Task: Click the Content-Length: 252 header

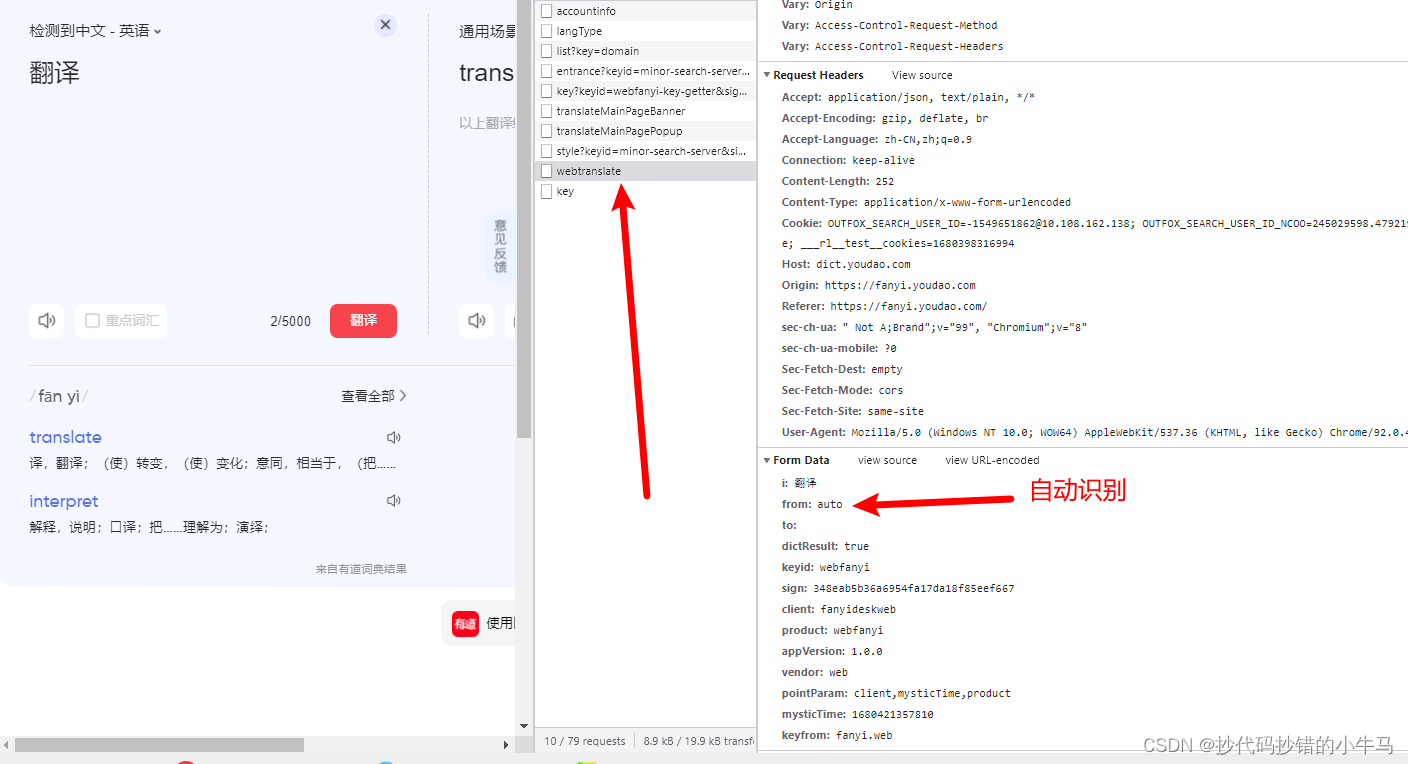Action: [838, 181]
